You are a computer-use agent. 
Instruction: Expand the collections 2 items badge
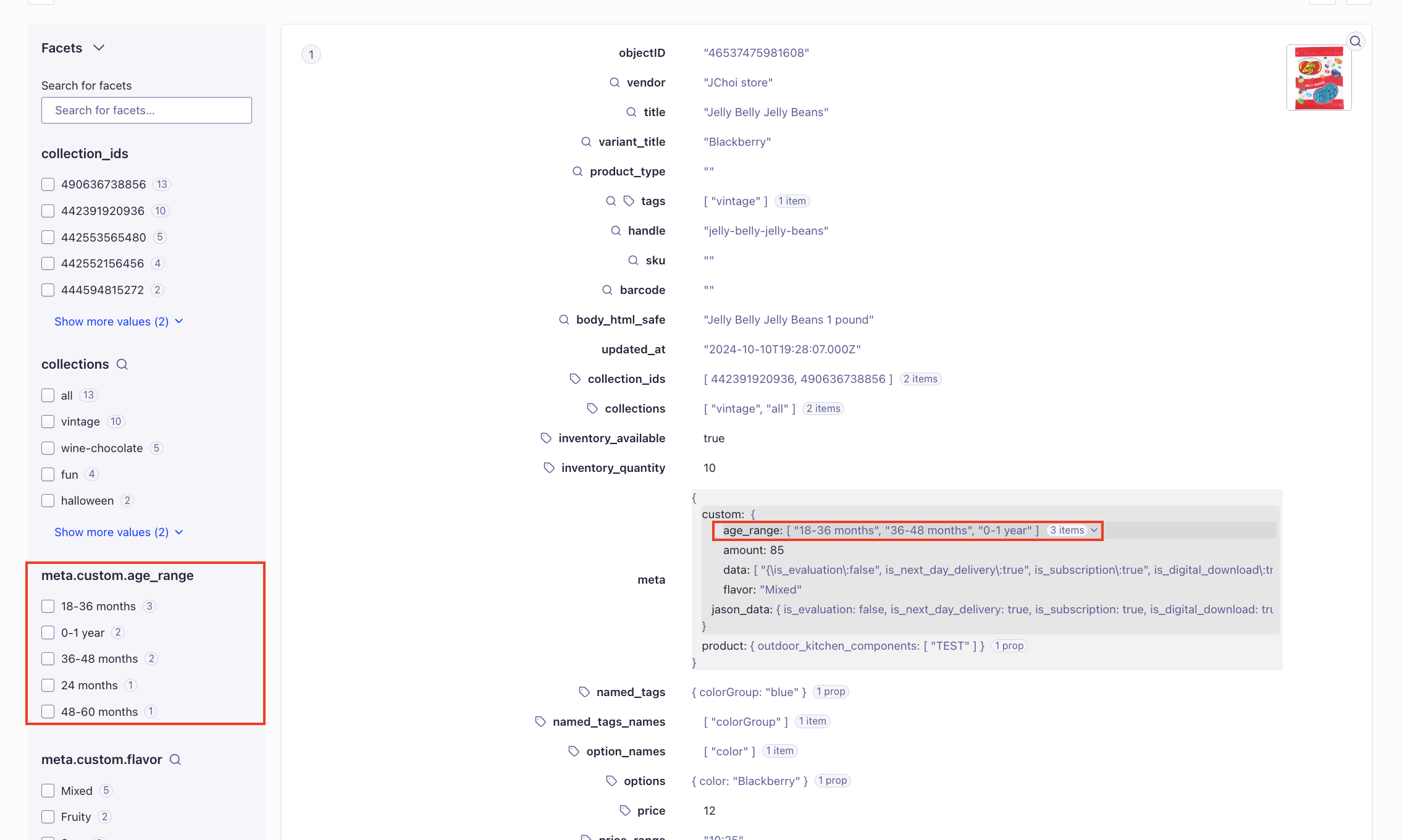click(823, 408)
